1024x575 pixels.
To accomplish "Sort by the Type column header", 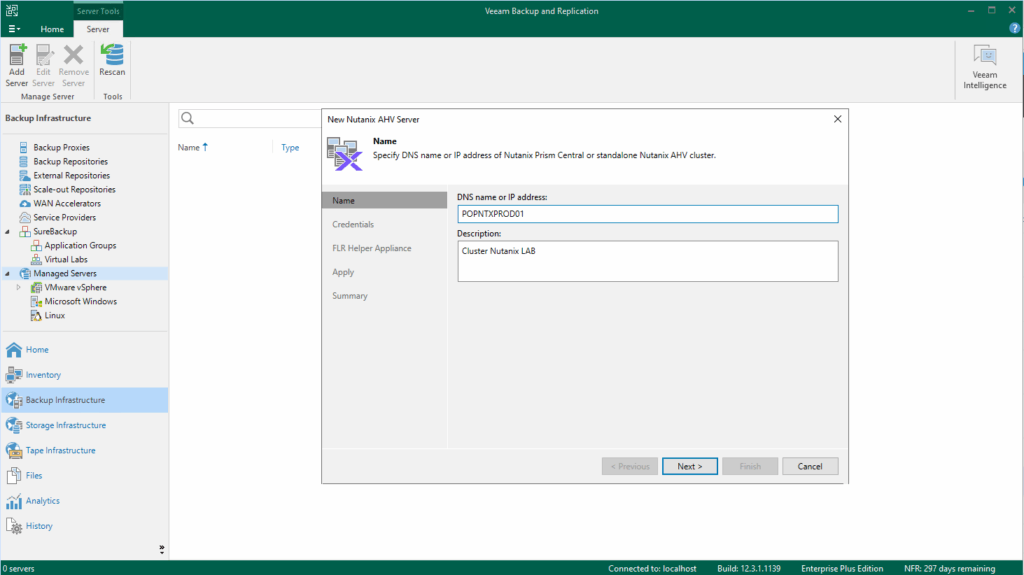I will tap(290, 148).
